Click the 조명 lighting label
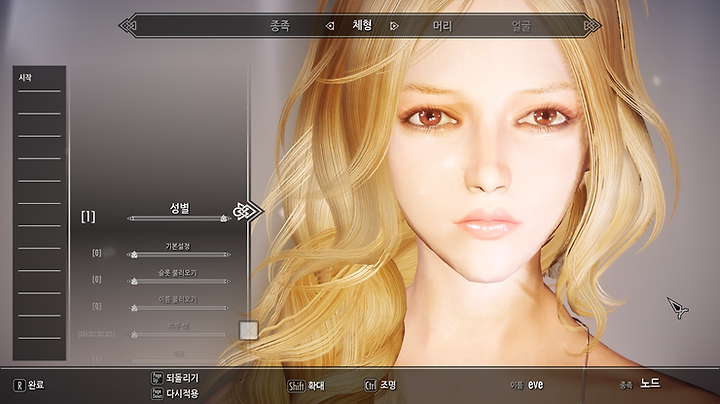Image resolution: width=720 pixels, height=404 pixels. point(388,385)
